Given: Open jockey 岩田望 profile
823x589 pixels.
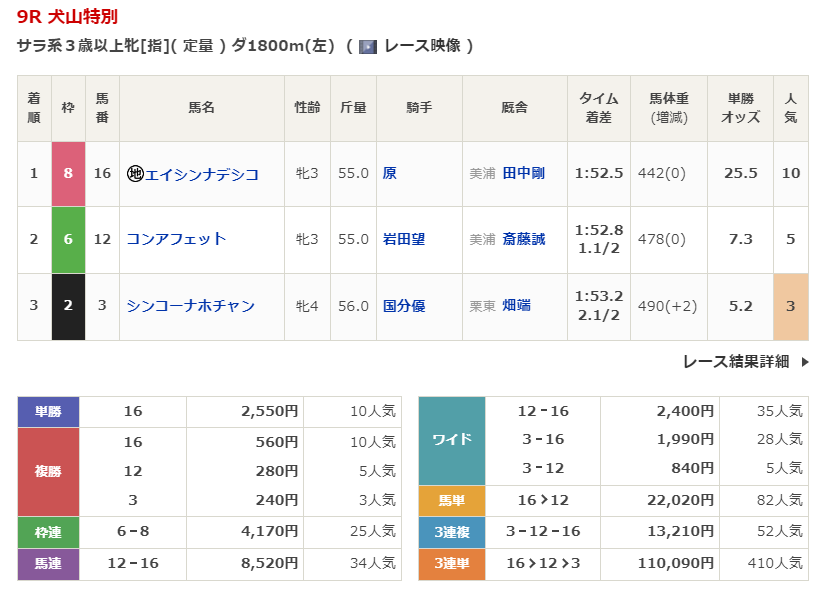Looking at the screenshot, I should click(x=404, y=239).
